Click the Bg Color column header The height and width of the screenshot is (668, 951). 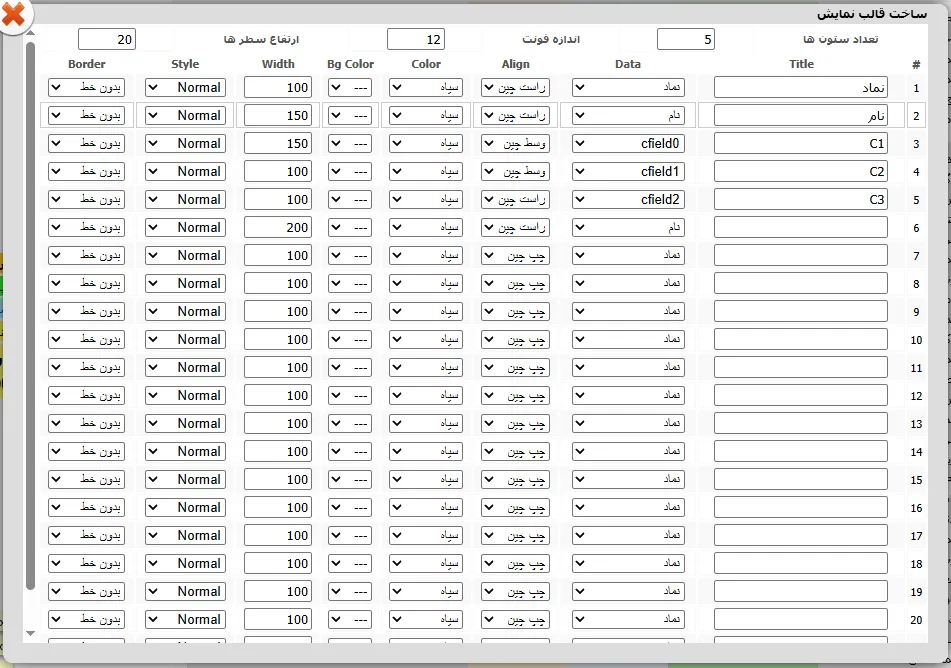tap(351, 64)
